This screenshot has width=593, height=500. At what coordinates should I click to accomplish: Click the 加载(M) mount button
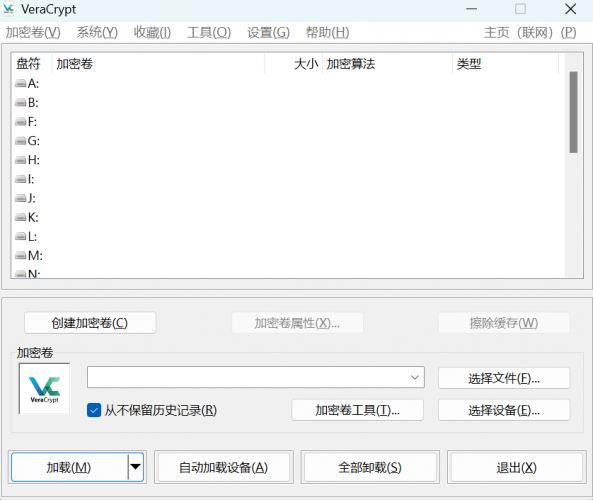point(69,467)
